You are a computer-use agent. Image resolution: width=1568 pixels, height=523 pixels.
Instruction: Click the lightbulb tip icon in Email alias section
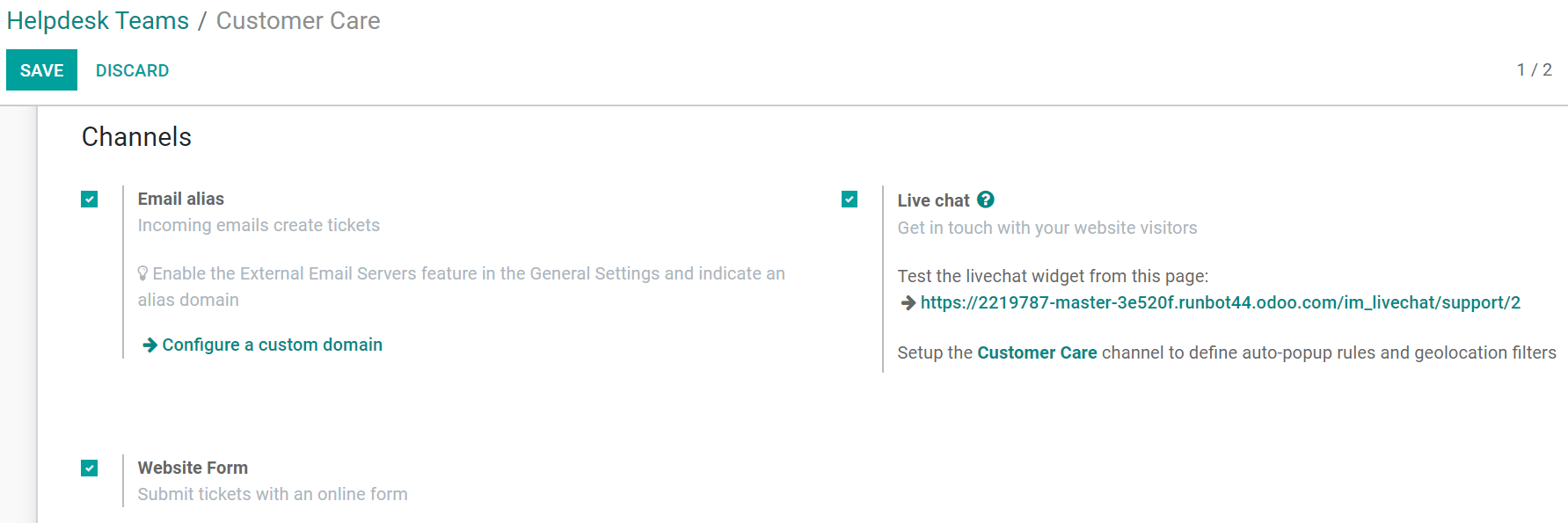pyautogui.click(x=144, y=272)
